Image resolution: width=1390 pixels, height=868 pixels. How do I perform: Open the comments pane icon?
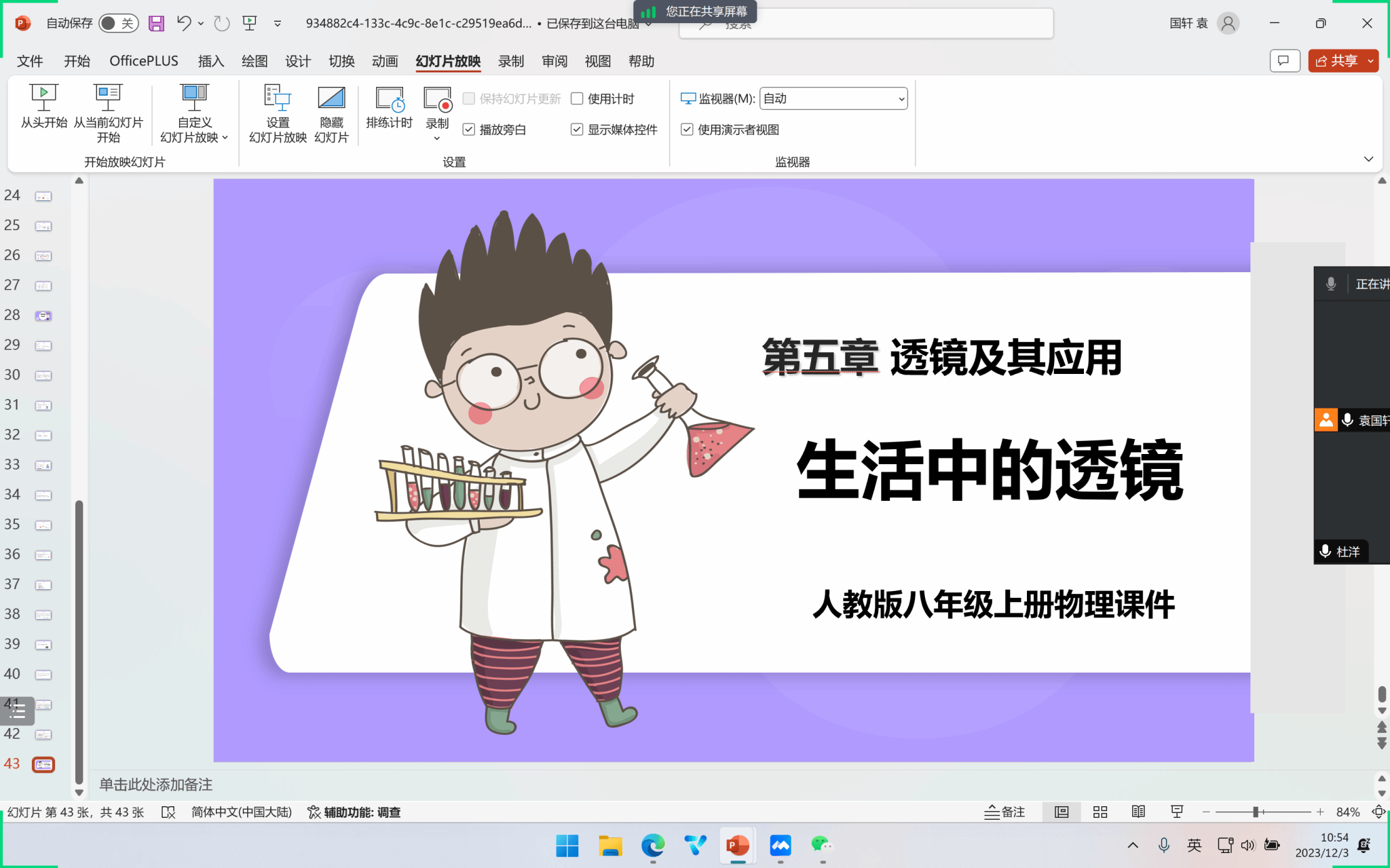(1283, 61)
